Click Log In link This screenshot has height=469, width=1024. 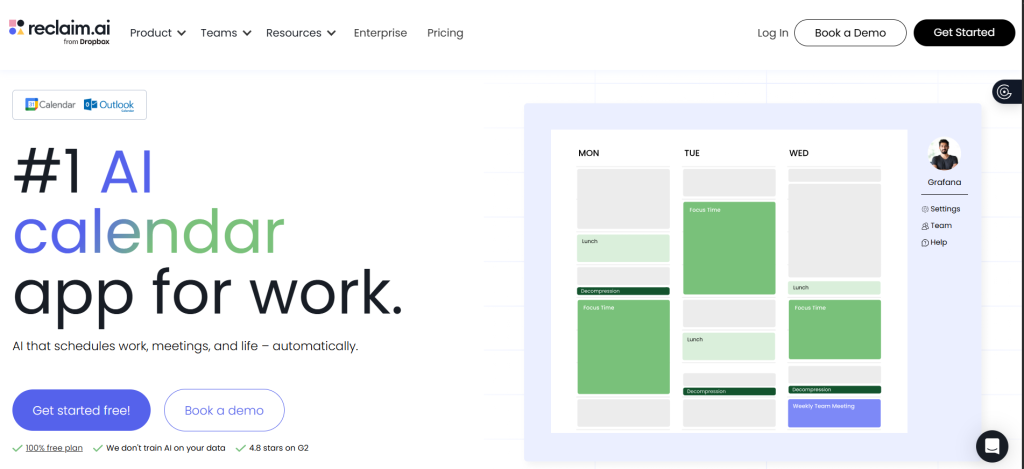(x=773, y=33)
